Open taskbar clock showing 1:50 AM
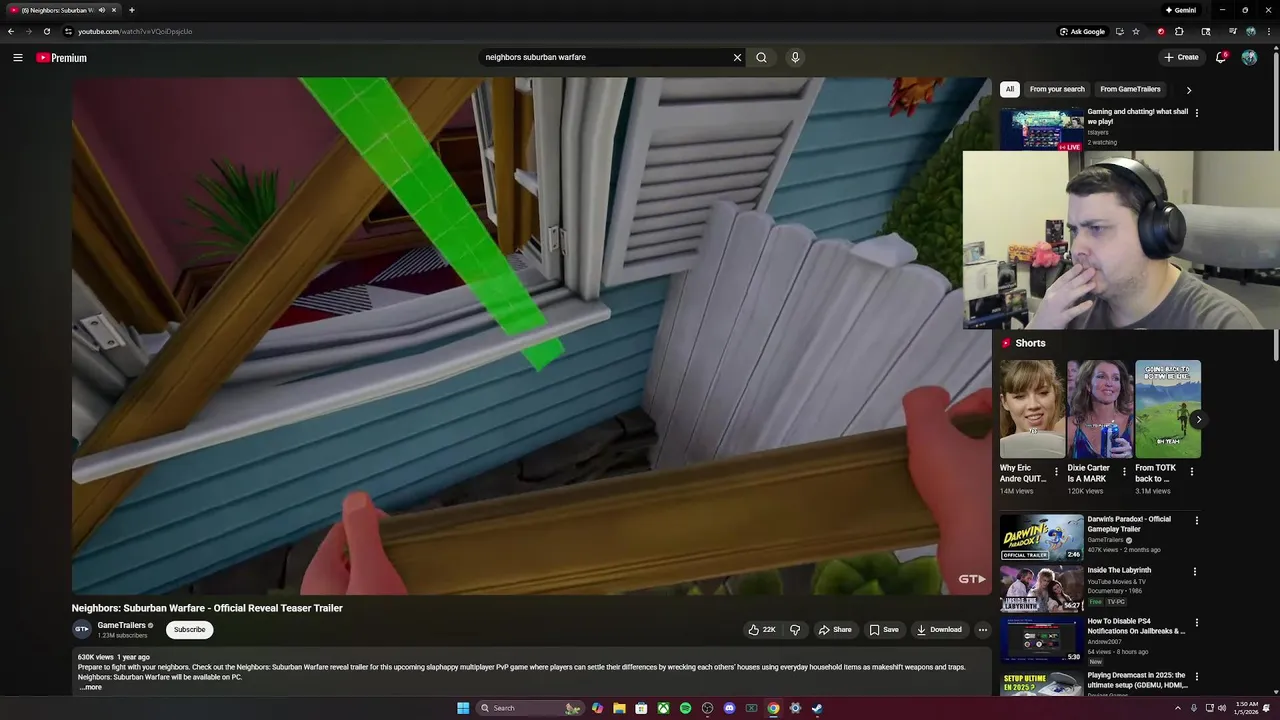 [x=1247, y=708]
